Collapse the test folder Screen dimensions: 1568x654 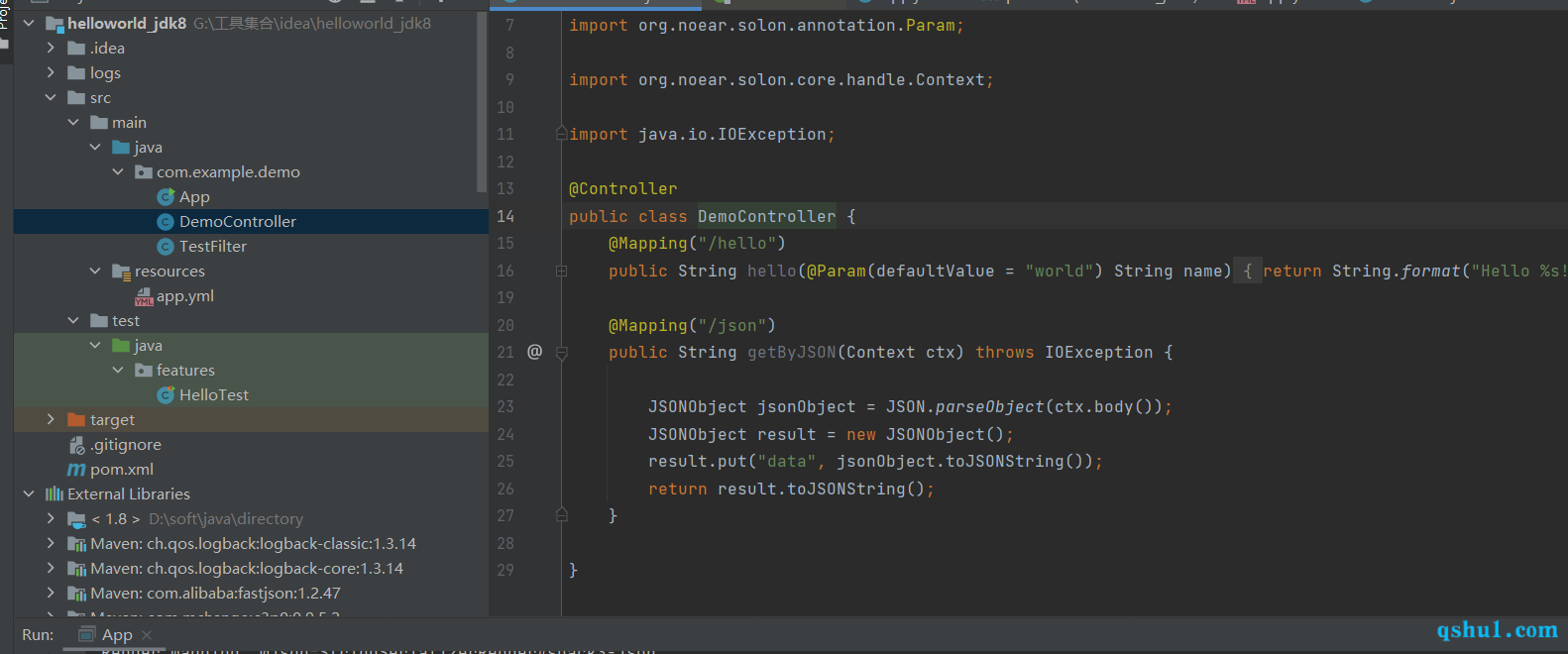click(x=73, y=320)
